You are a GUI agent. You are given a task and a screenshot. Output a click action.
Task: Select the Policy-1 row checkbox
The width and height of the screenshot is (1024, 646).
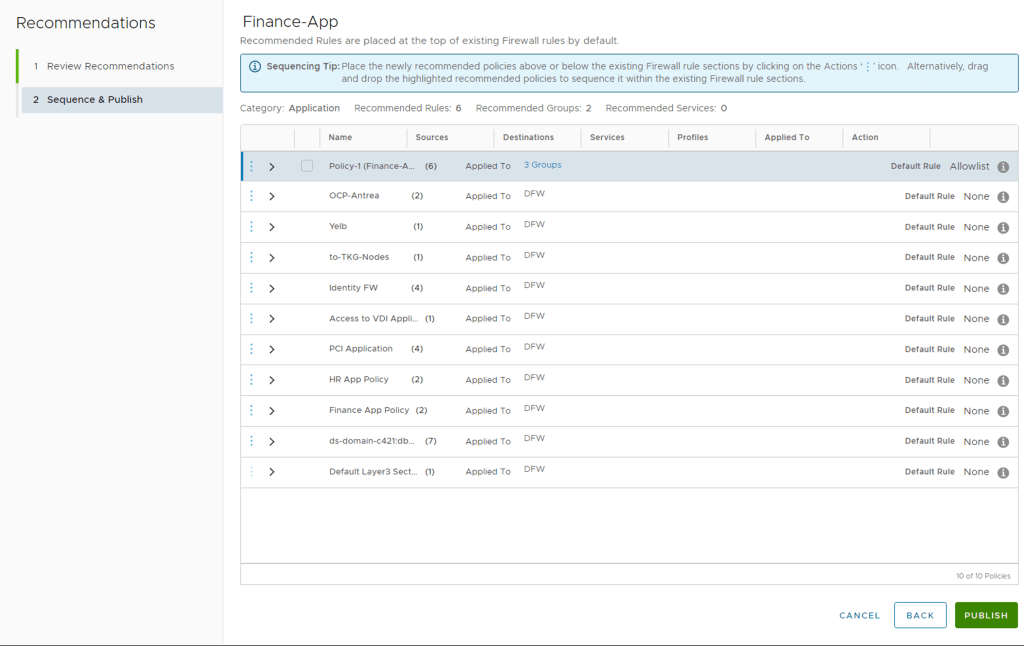pos(307,166)
